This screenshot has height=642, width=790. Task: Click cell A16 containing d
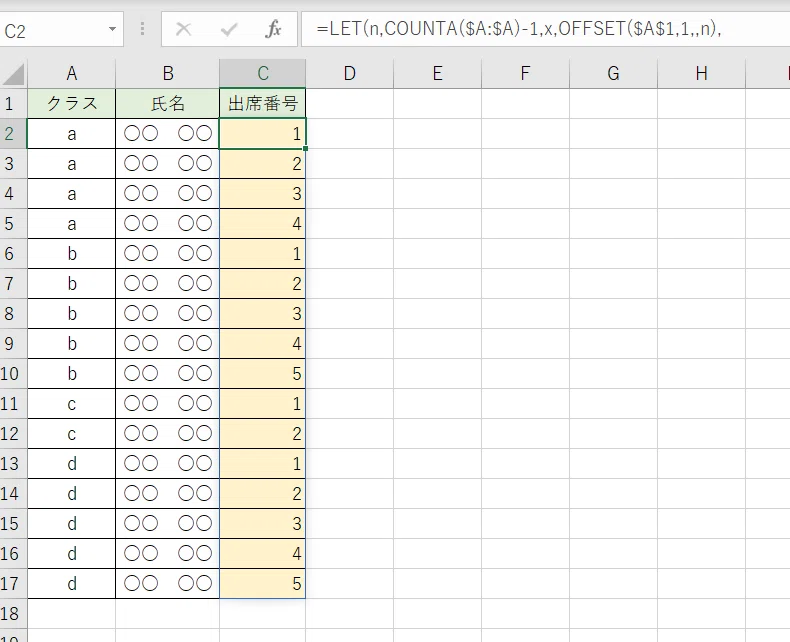tap(72, 554)
